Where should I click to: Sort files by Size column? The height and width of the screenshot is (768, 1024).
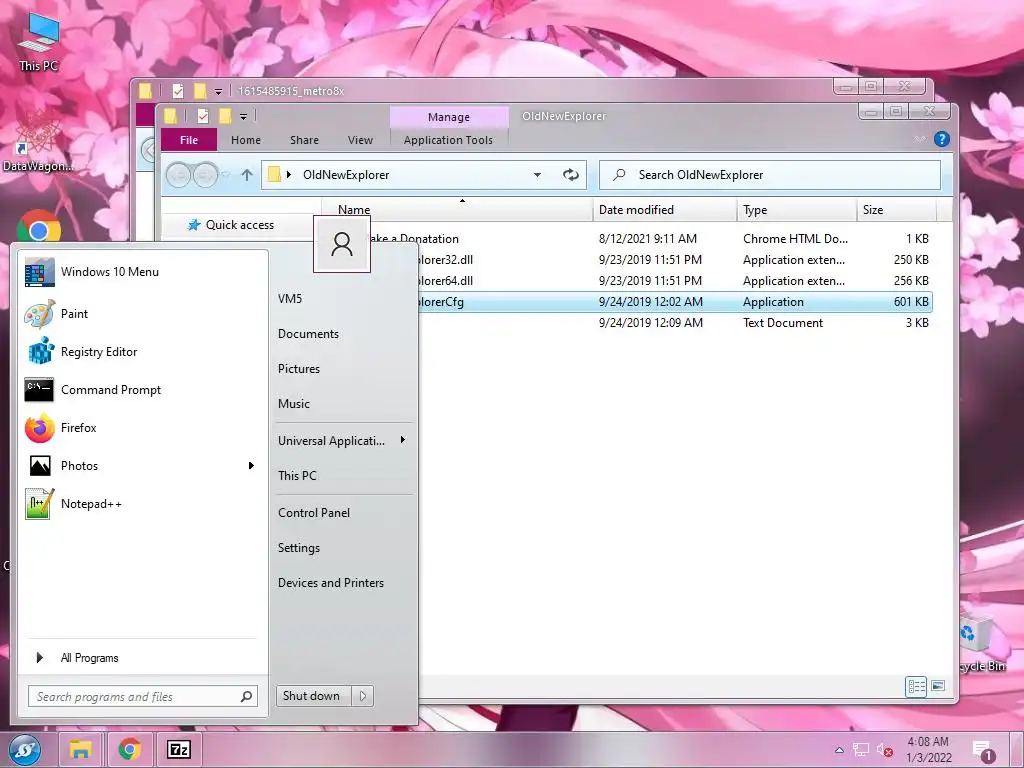click(896, 210)
